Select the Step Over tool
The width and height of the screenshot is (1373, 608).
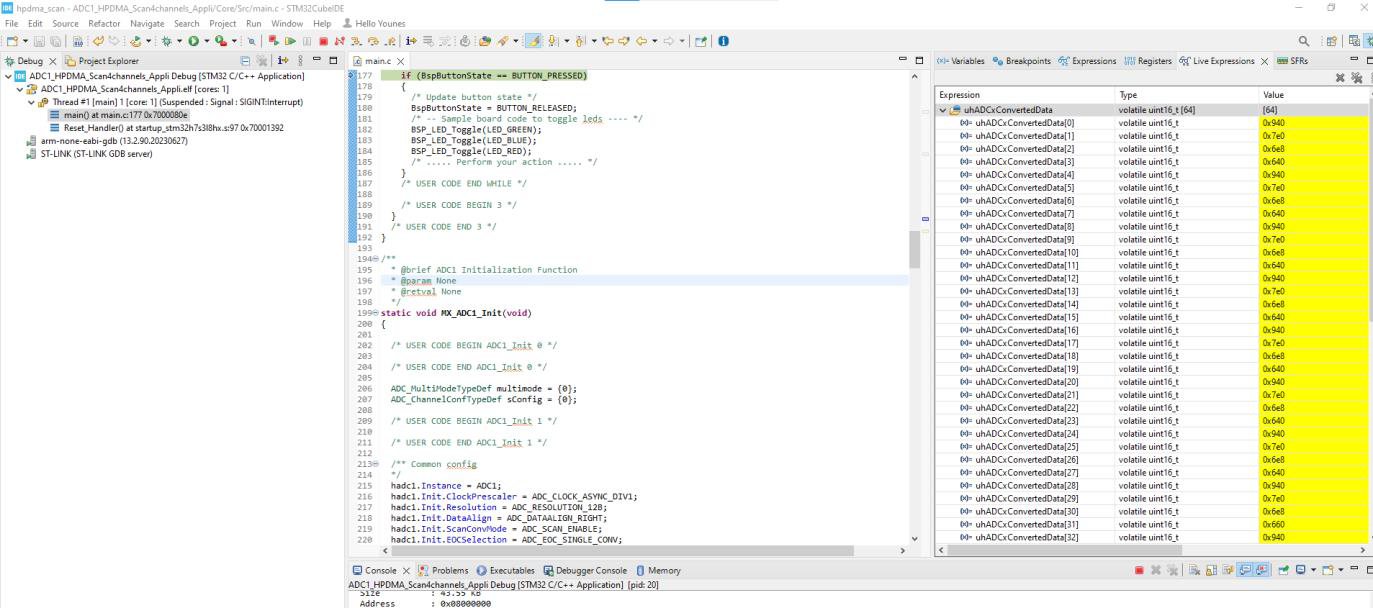click(x=374, y=40)
